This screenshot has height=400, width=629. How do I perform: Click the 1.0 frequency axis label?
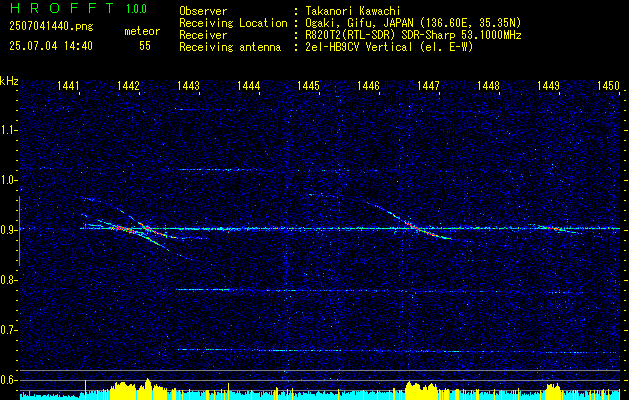8,180
